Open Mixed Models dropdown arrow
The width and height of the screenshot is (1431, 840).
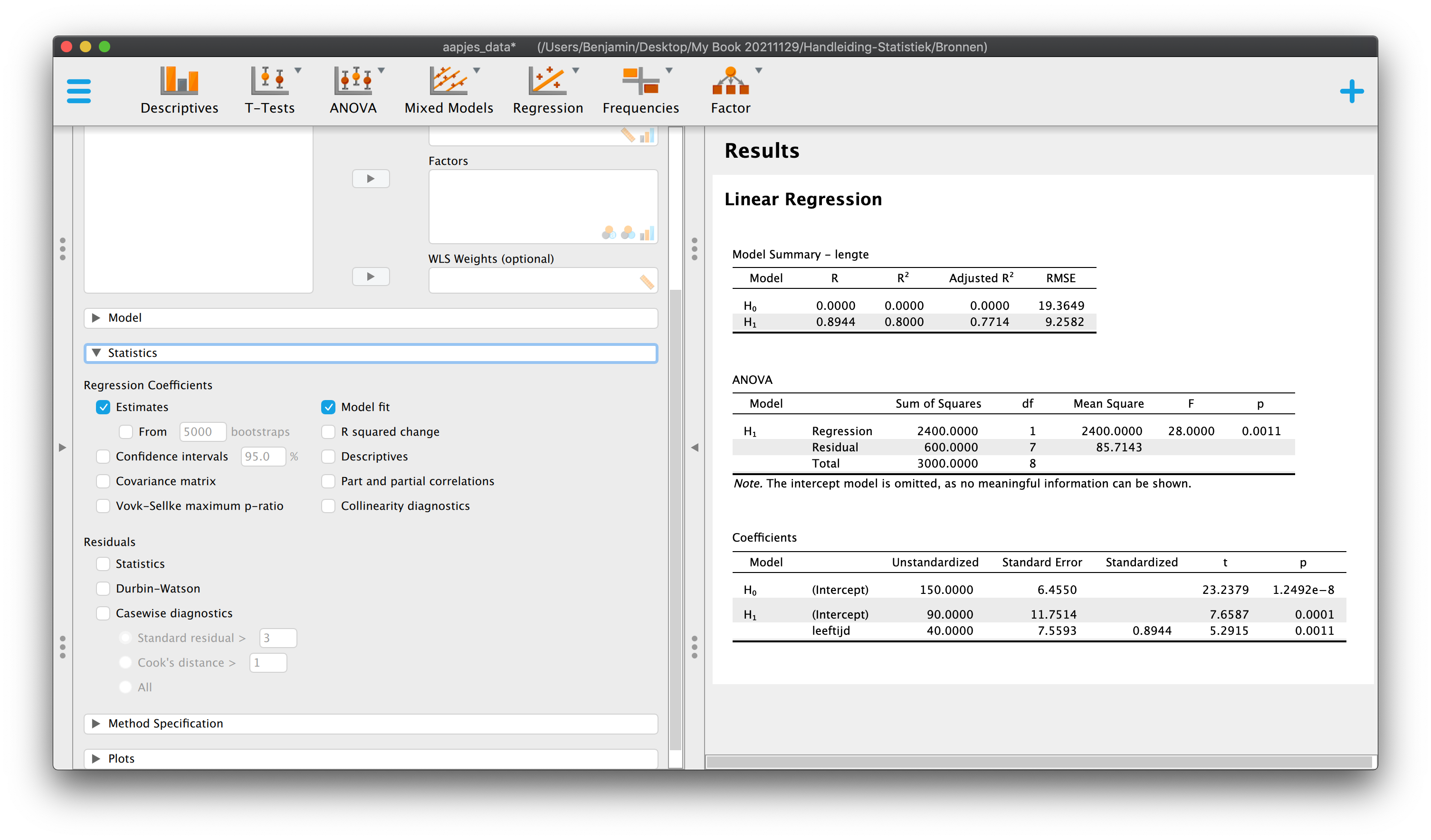tap(477, 70)
